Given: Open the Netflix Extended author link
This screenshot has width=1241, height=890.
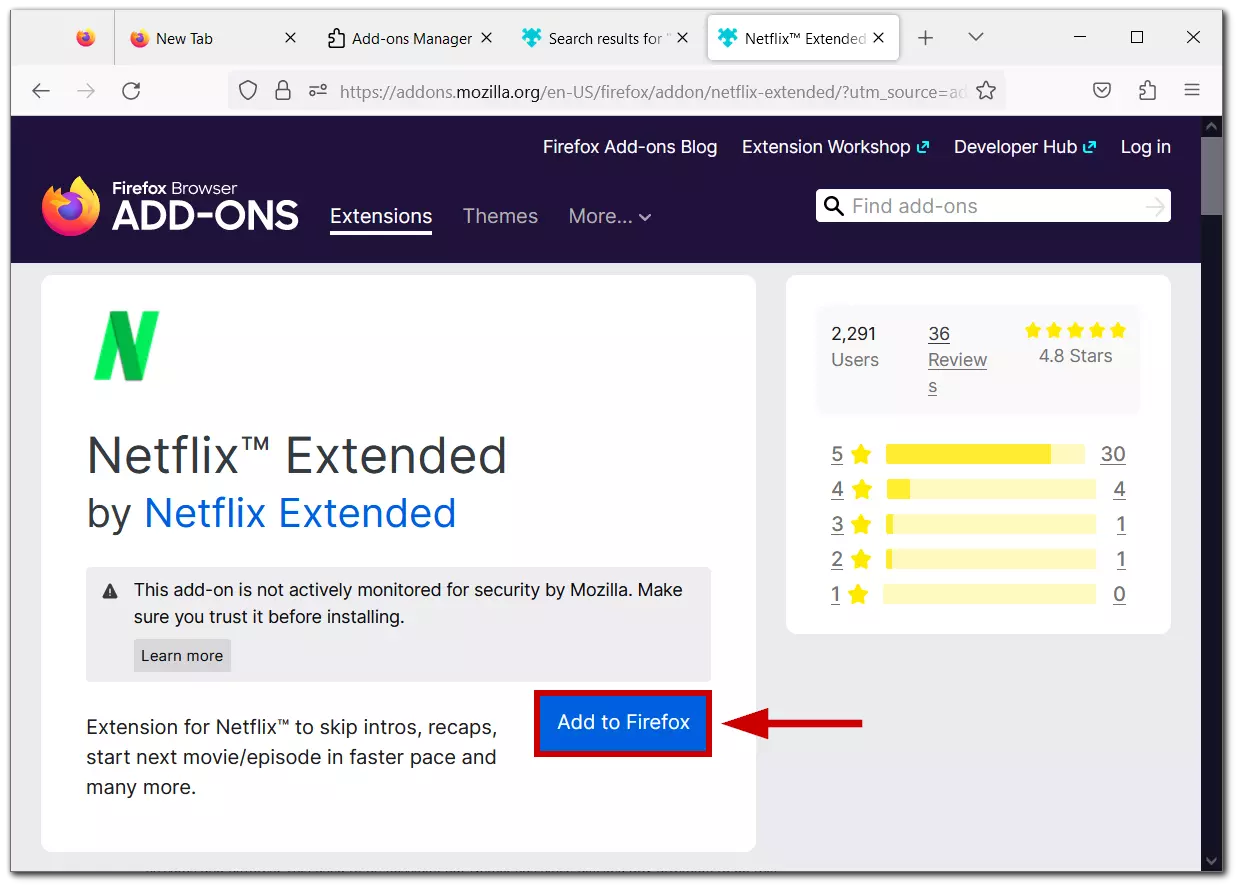Looking at the screenshot, I should pos(300,513).
